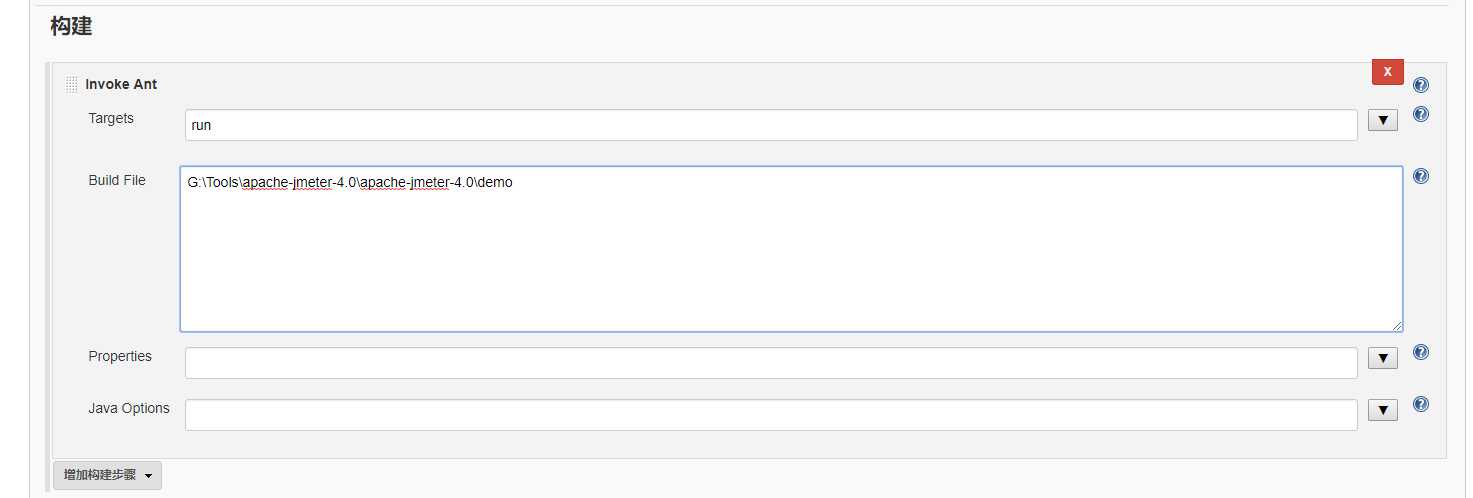Focus the Properties input field

771,363
